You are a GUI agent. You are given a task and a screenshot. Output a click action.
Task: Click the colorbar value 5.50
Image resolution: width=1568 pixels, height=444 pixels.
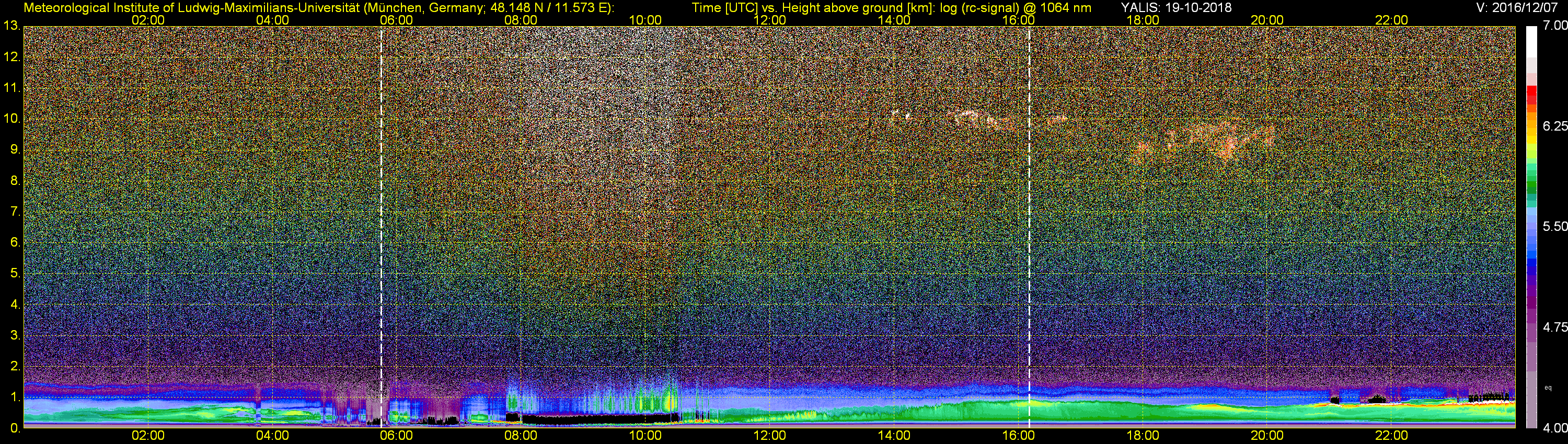tap(1554, 226)
